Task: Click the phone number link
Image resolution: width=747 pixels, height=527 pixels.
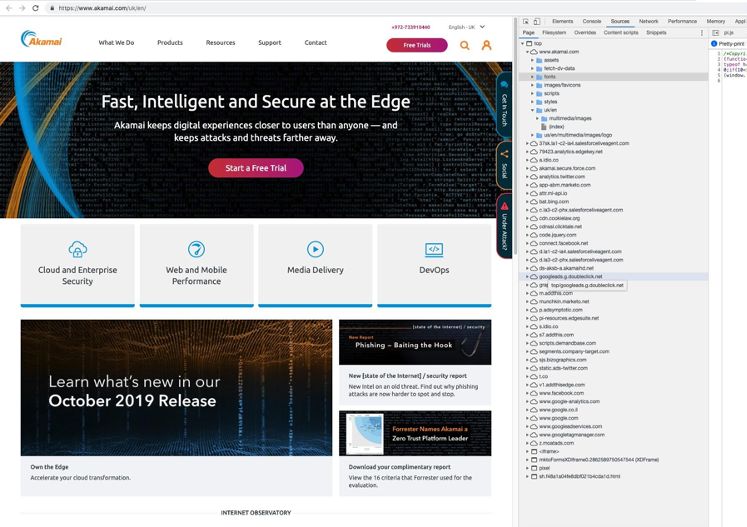Action: coord(411,27)
